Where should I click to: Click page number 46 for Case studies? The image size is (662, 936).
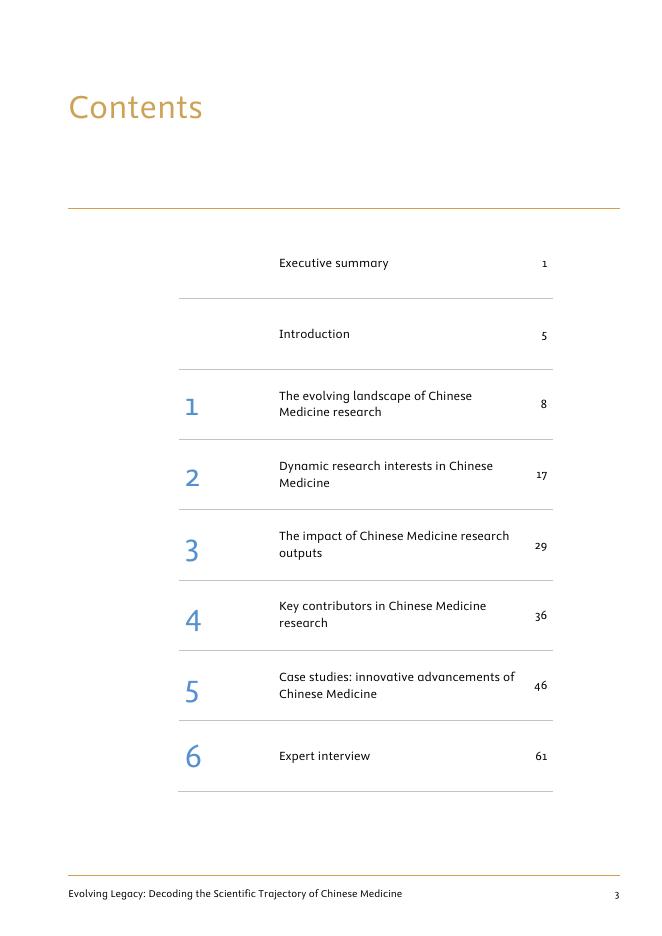(x=541, y=686)
